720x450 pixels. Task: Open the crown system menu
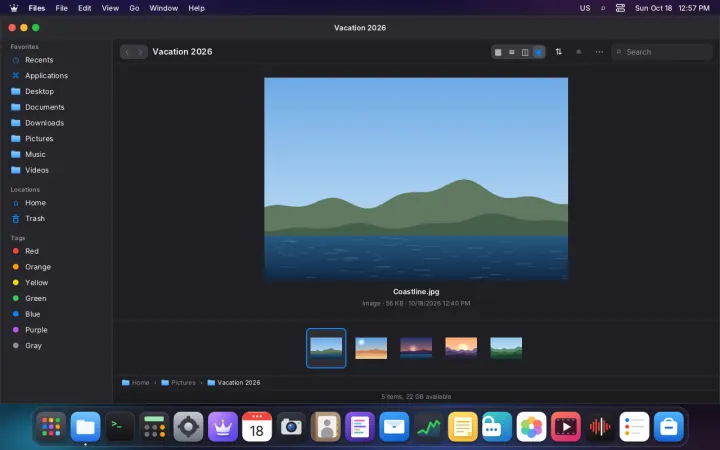point(14,8)
